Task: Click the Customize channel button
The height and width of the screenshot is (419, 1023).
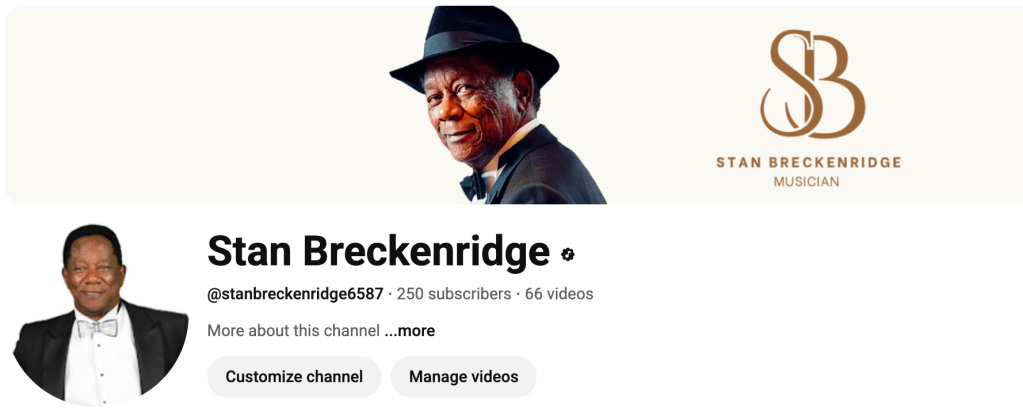Action: (x=294, y=377)
